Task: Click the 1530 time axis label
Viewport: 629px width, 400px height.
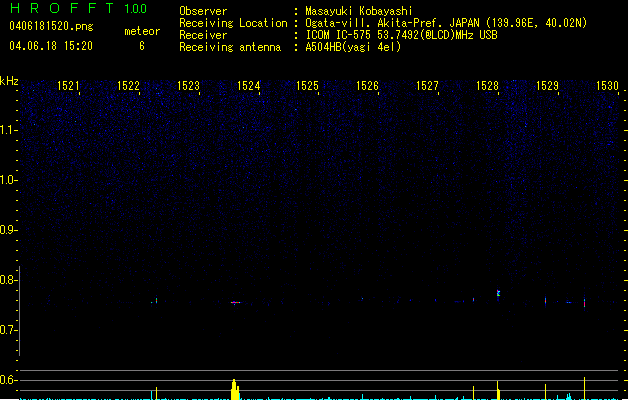Action: (x=607, y=86)
